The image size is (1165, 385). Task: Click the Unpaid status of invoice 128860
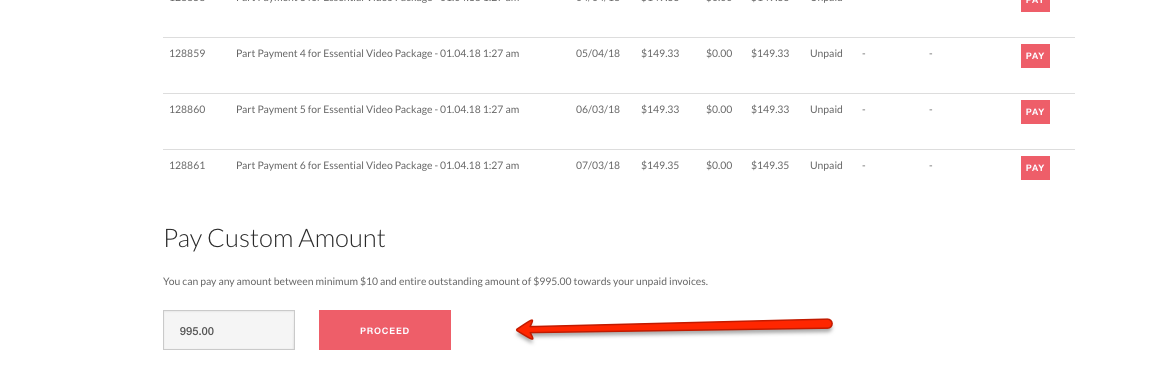[x=826, y=109]
